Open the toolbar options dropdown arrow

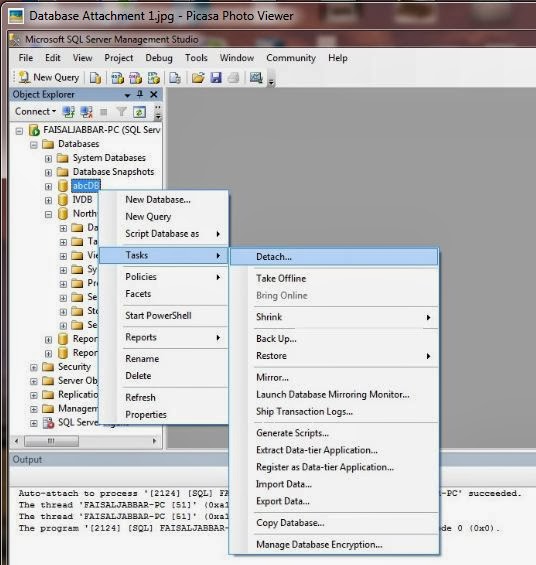pyautogui.click(x=271, y=83)
